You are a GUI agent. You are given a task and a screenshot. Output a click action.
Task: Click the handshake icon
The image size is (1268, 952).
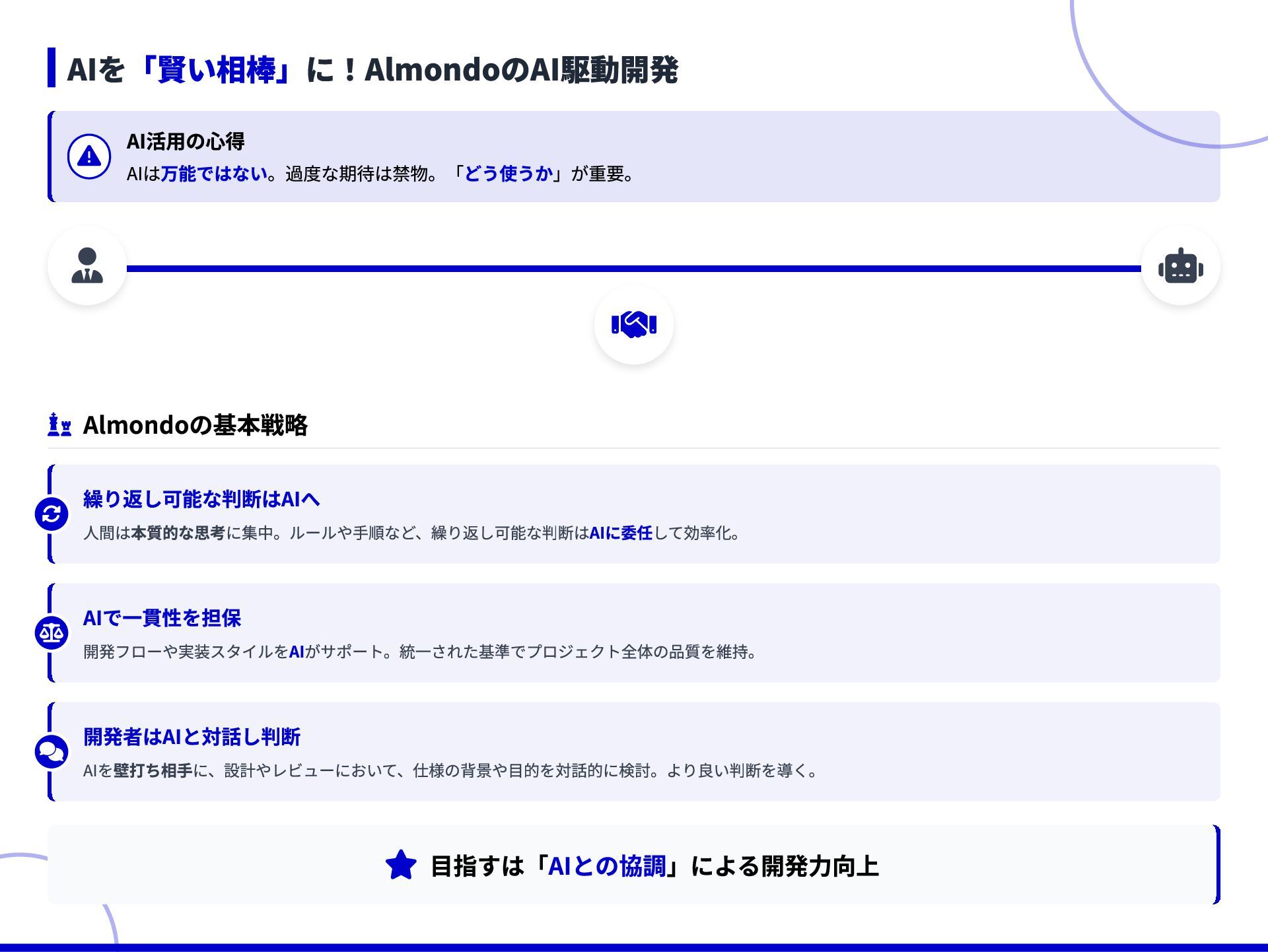point(633,325)
